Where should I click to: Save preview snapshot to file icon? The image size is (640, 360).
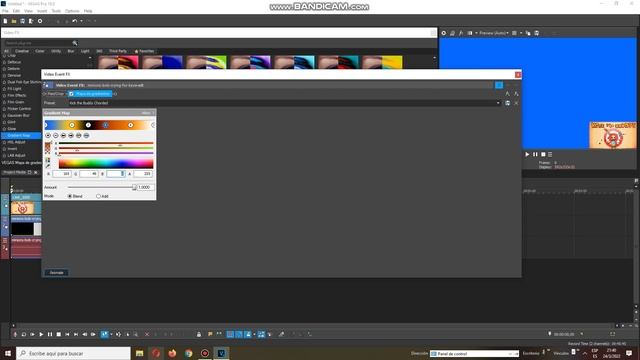[x=537, y=33]
